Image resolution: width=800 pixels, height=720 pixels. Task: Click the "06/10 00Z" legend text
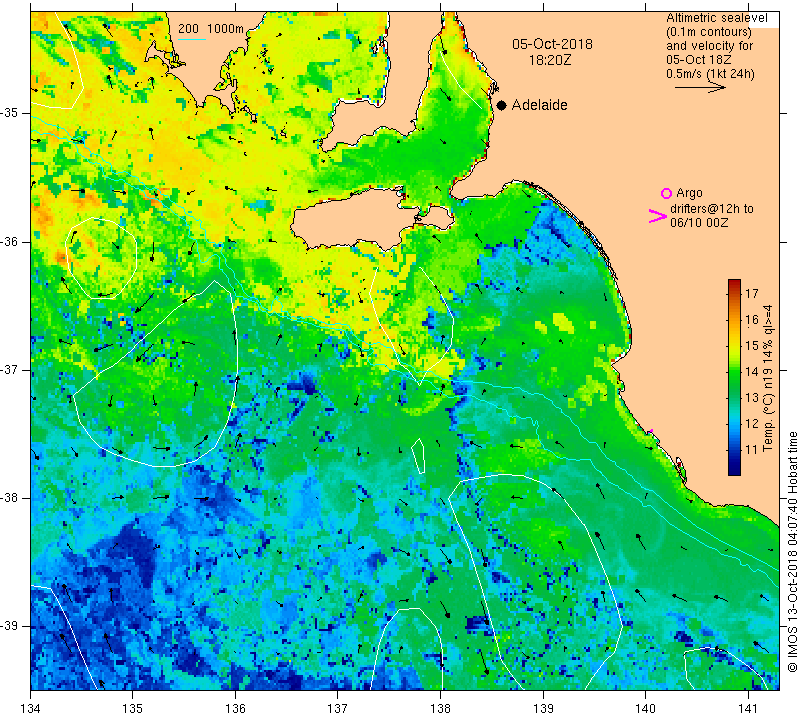(x=698, y=222)
